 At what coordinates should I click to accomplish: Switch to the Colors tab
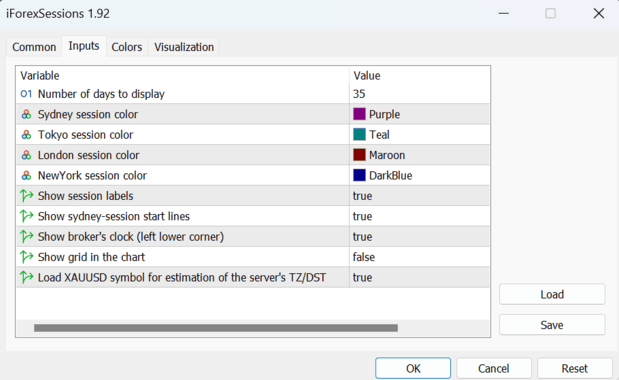tap(126, 47)
